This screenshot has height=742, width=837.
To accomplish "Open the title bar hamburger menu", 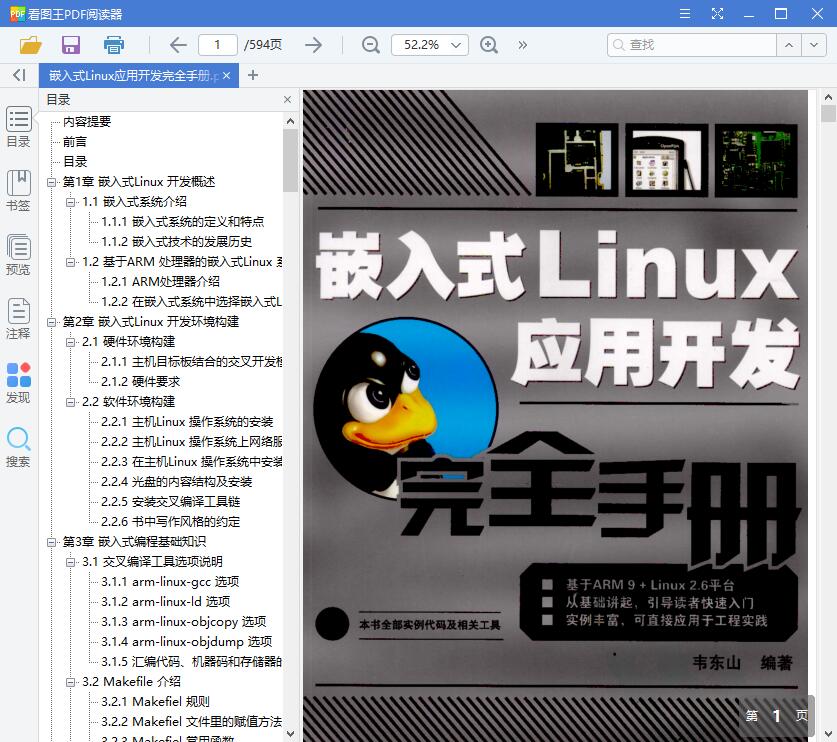I will 685,14.
